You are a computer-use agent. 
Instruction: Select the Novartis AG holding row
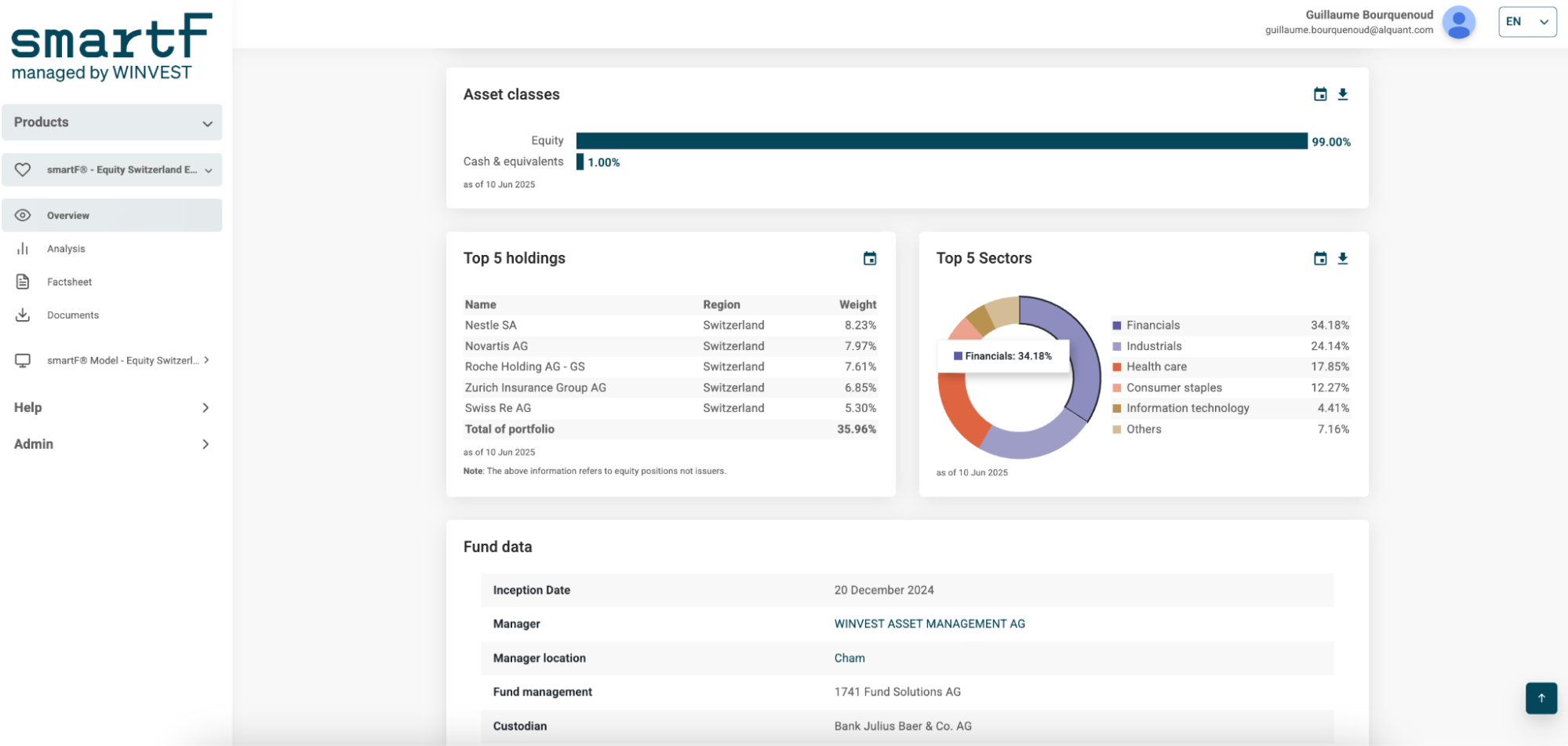pyautogui.click(x=671, y=346)
